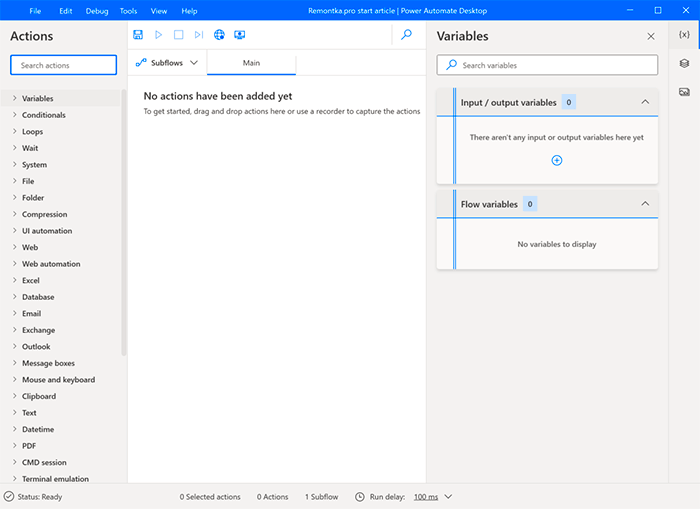Close the Variables panel
Image resolution: width=700 pixels, height=509 pixels.
tap(651, 36)
